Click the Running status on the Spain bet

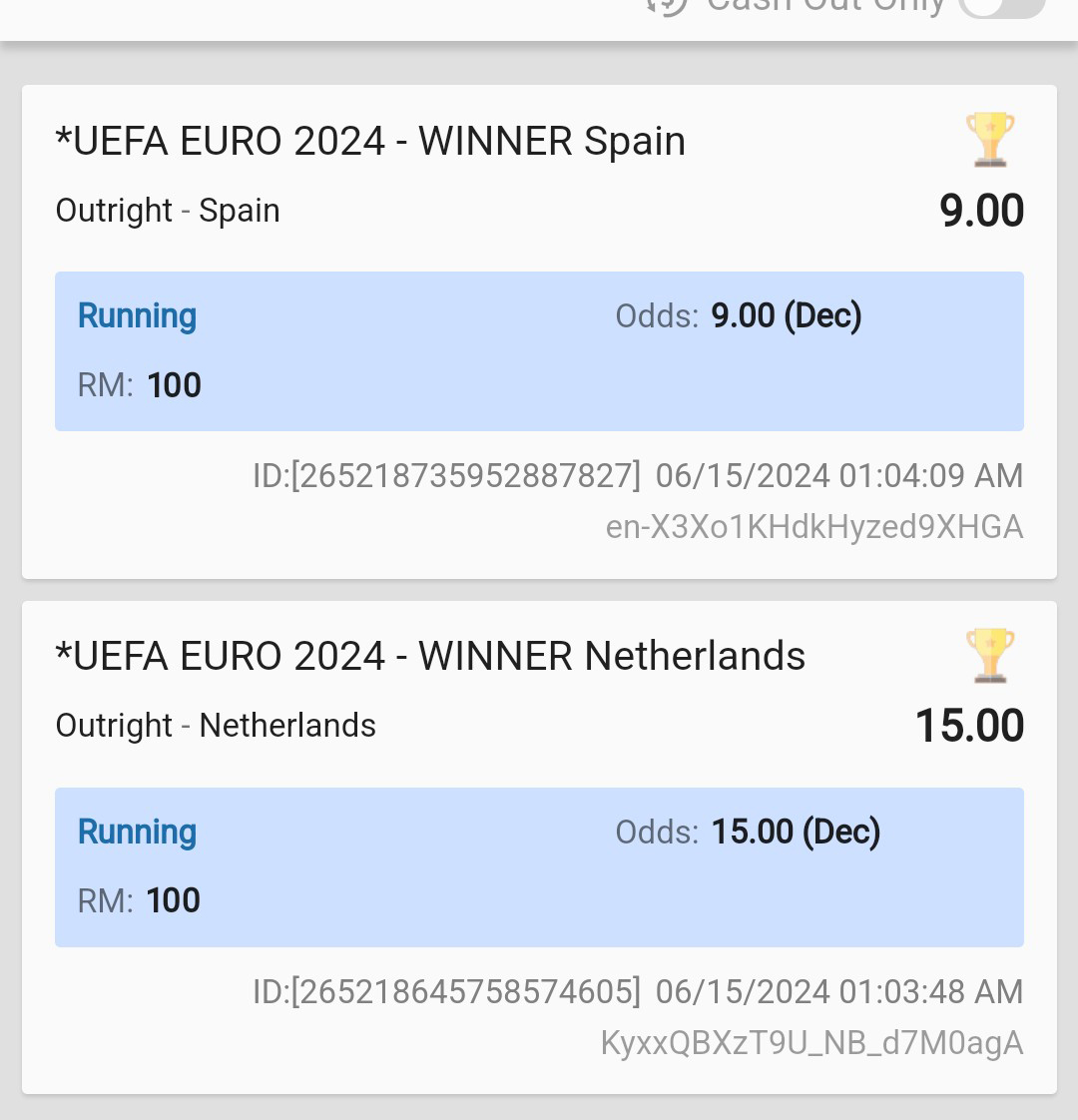coord(137,316)
